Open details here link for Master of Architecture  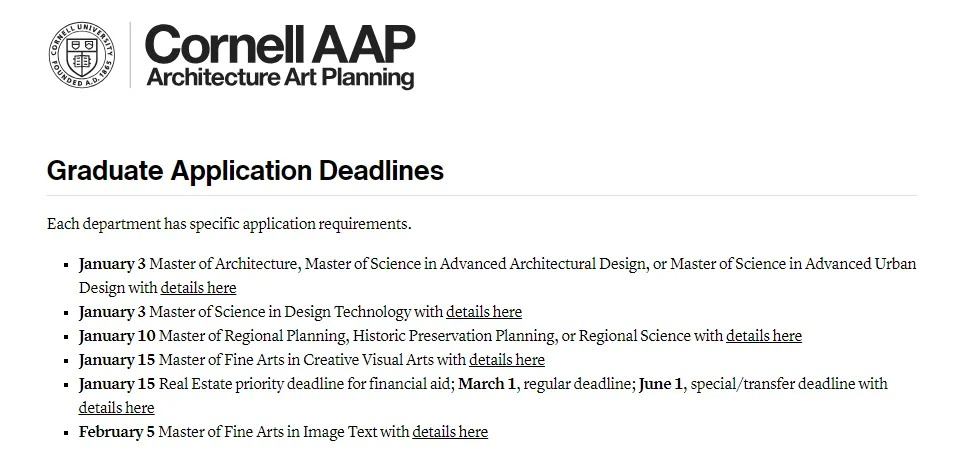click(198, 288)
